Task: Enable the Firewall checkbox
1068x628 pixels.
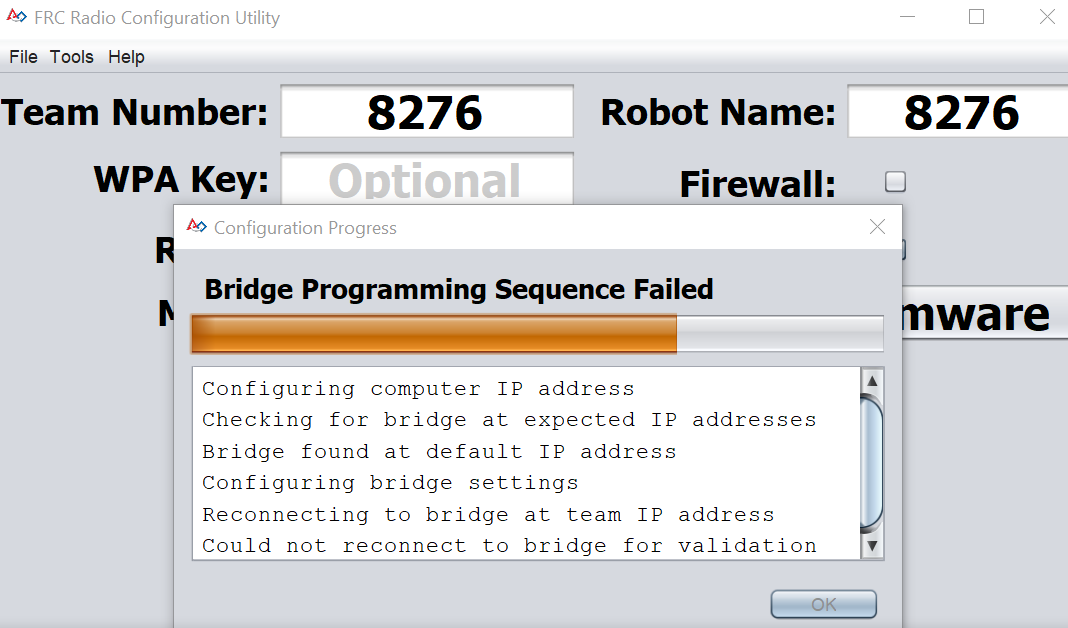Action: point(895,182)
